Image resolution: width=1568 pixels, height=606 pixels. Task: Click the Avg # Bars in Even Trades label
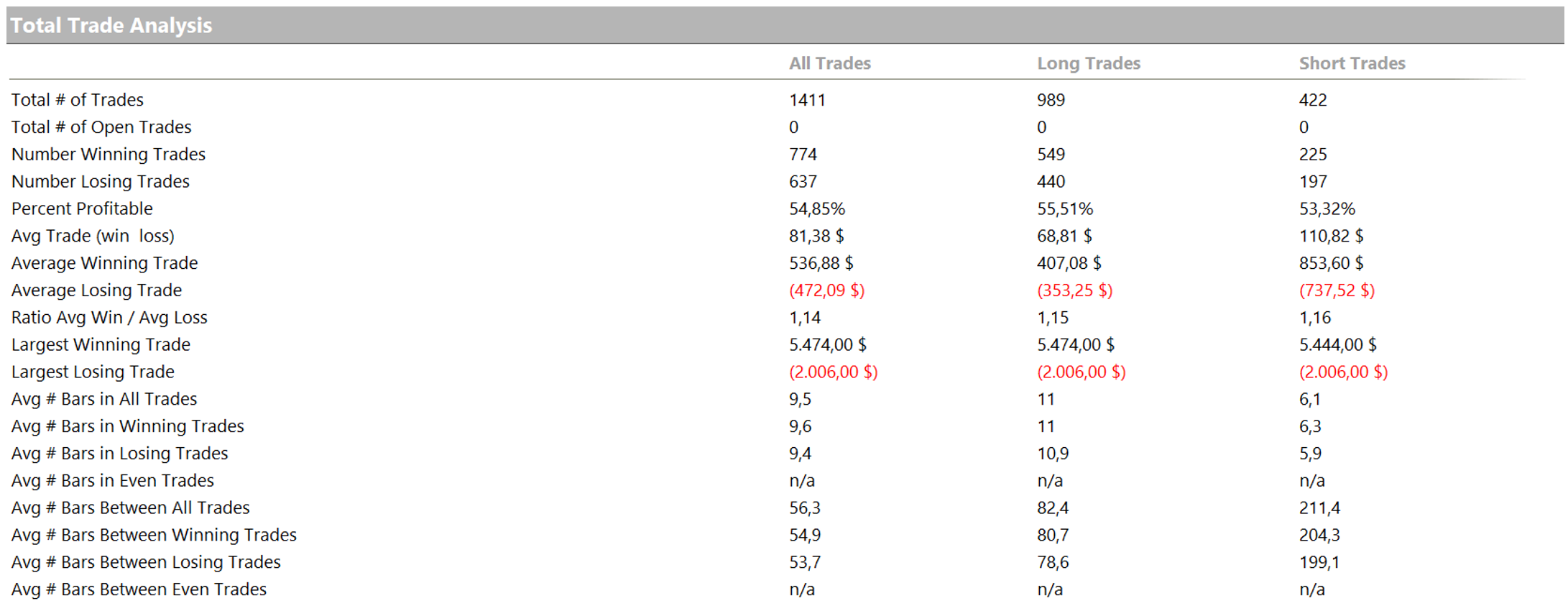point(113,481)
